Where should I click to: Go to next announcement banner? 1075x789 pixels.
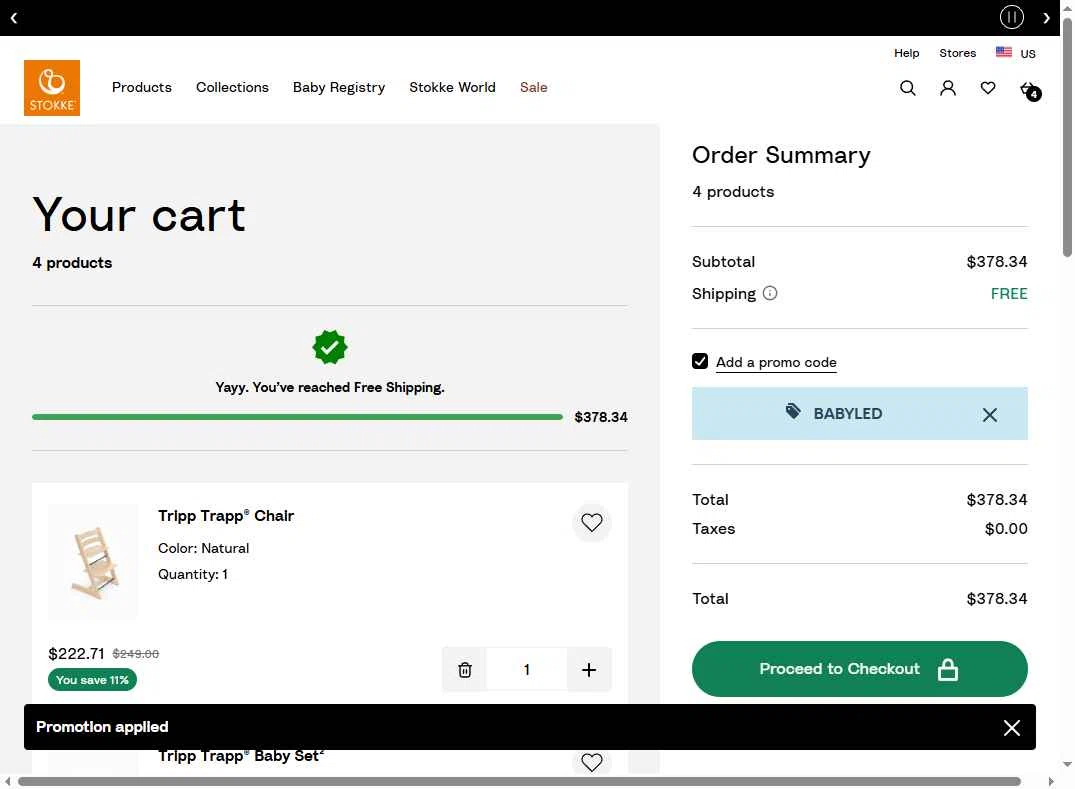[x=1046, y=18]
